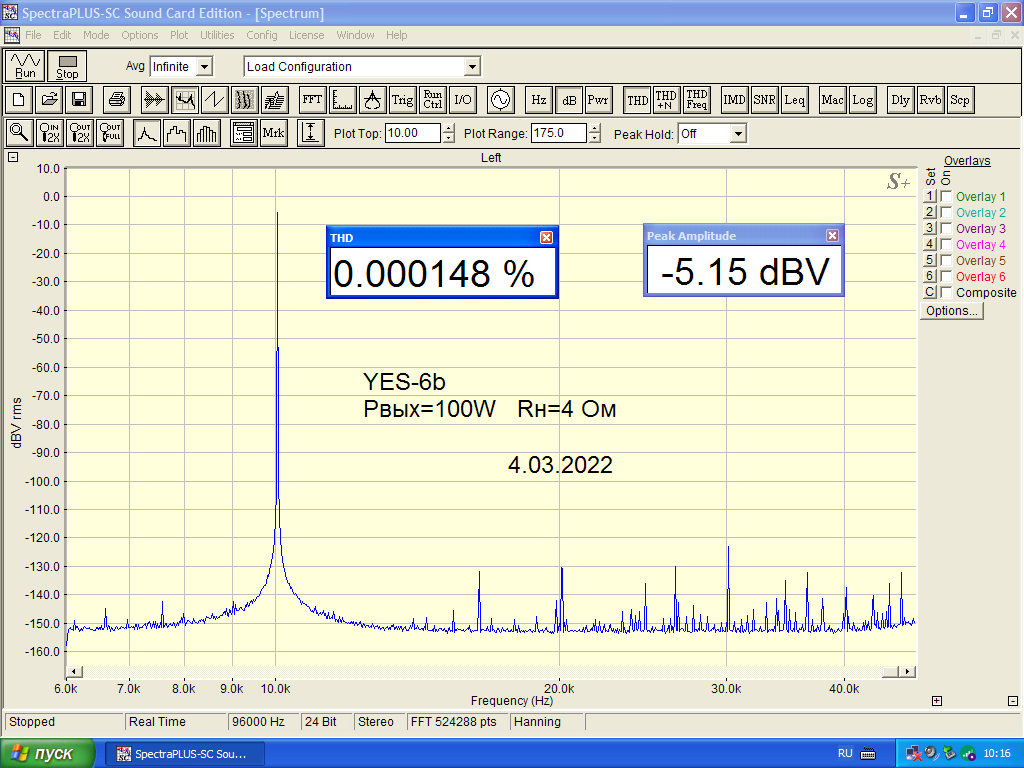Toggle the IMD measurement button
The width and height of the screenshot is (1024, 768).
click(x=735, y=100)
